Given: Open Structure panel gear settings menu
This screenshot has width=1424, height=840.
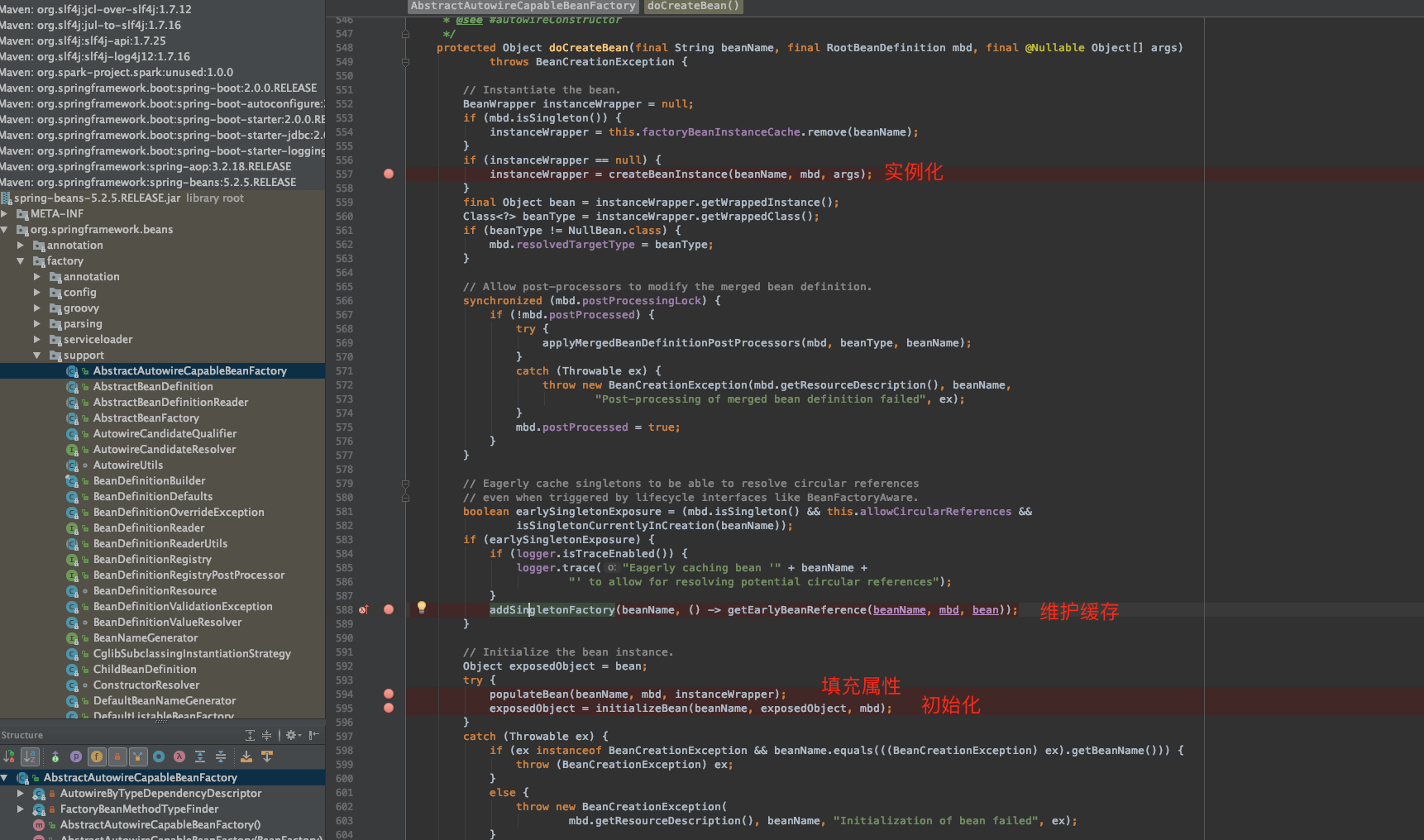Looking at the screenshot, I should (x=294, y=735).
